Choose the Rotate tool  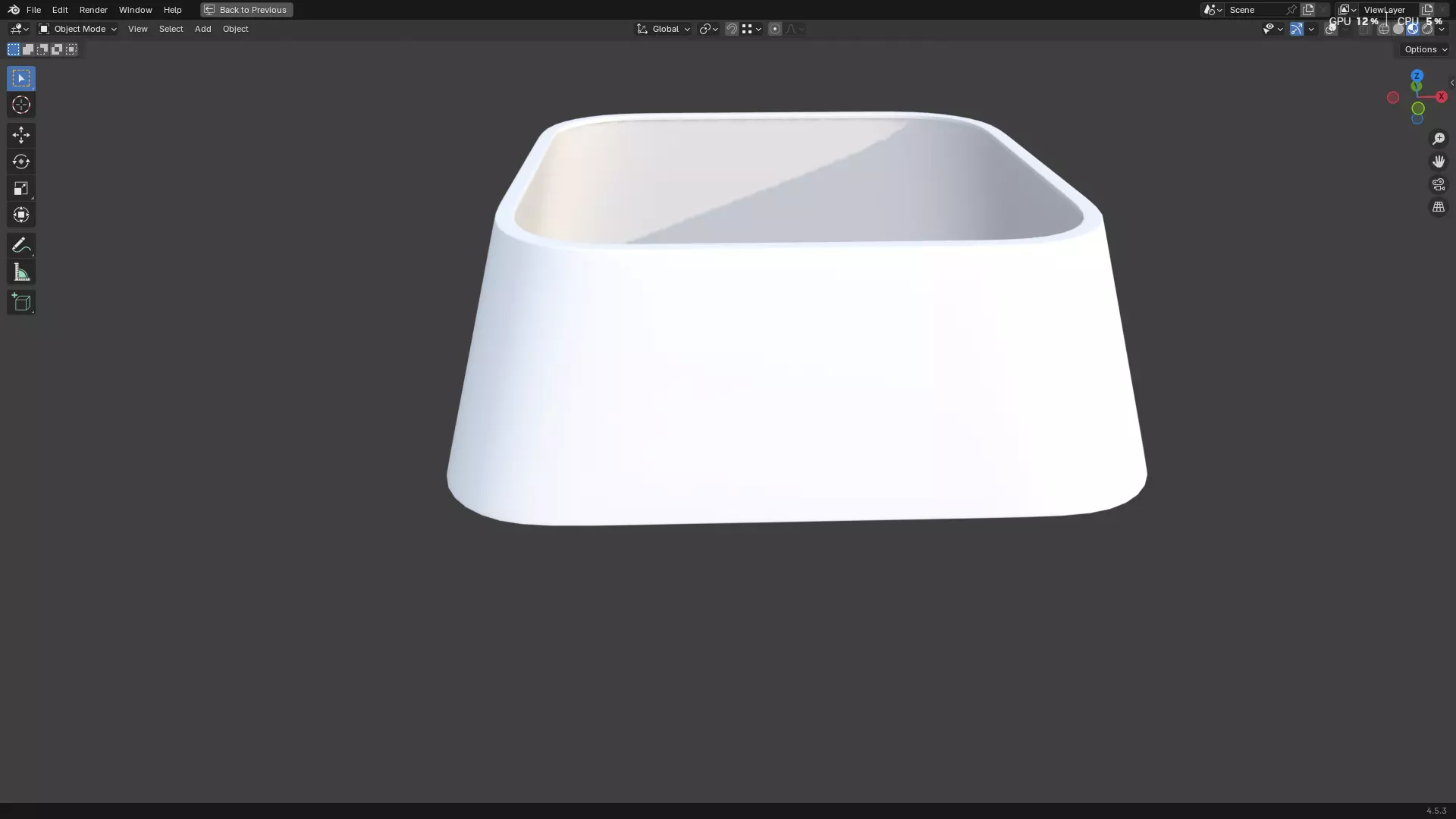(x=21, y=162)
